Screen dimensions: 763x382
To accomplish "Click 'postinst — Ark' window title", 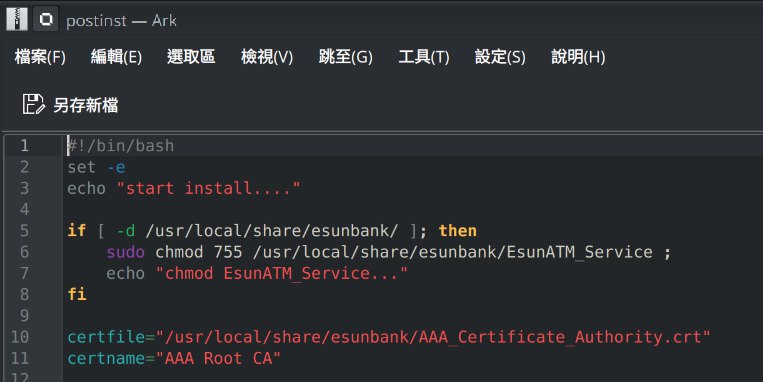I will [121, 20].
